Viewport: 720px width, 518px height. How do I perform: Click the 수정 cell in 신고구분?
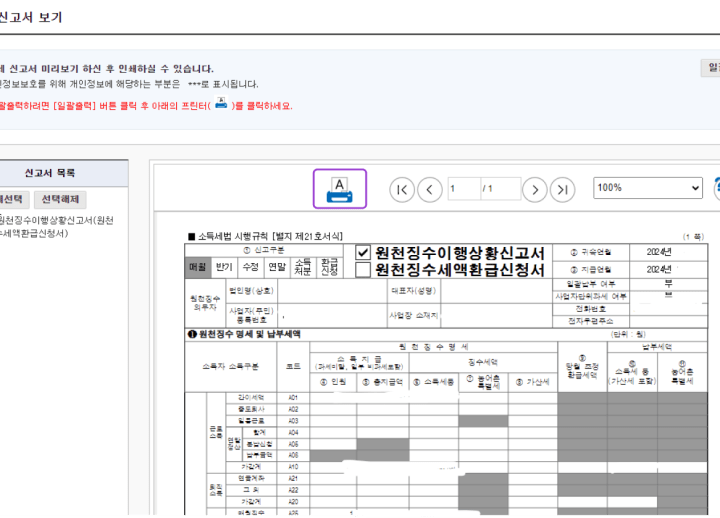(x=251, y=267)
